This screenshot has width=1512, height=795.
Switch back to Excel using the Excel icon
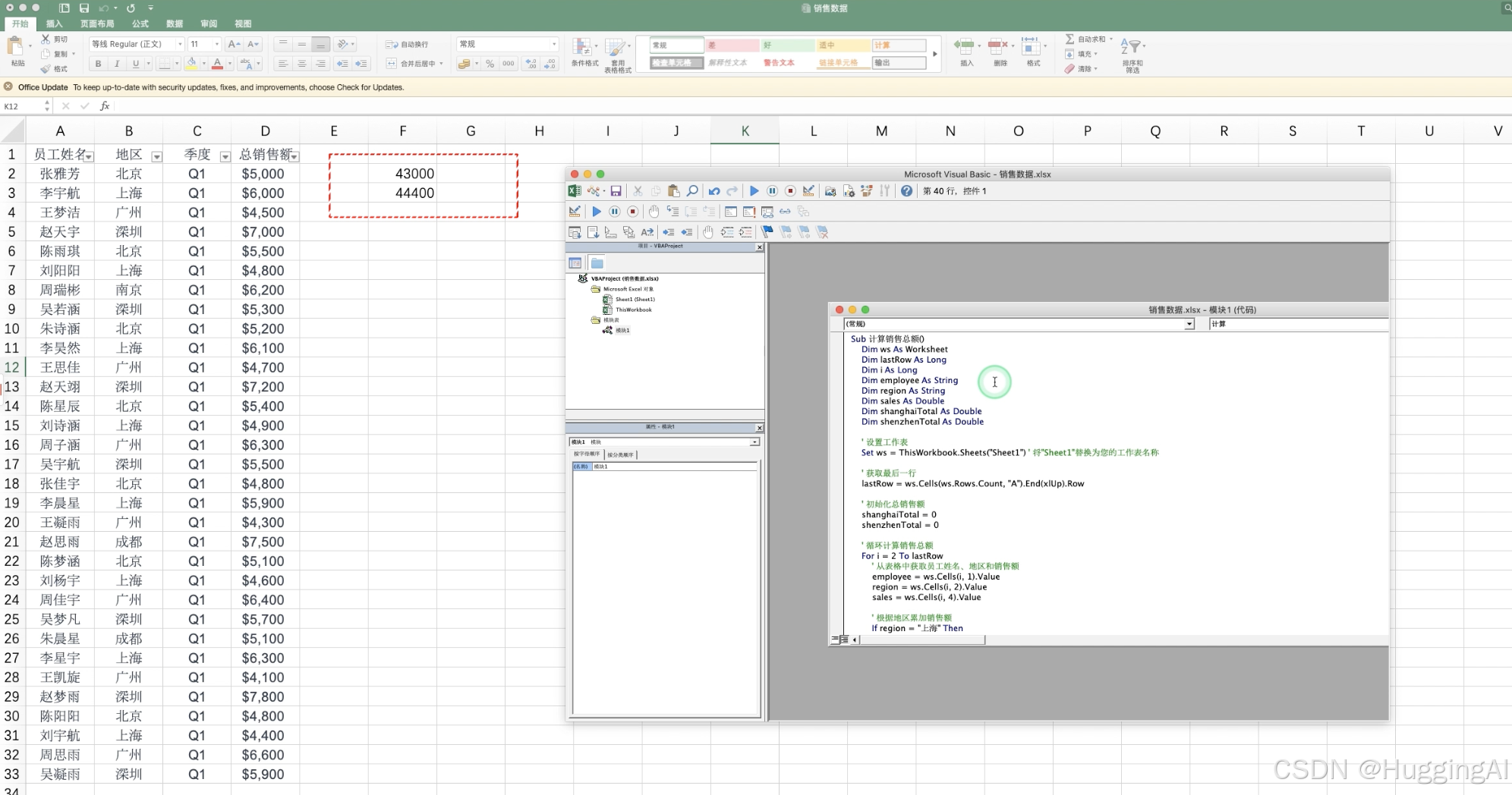click(575, 191)
